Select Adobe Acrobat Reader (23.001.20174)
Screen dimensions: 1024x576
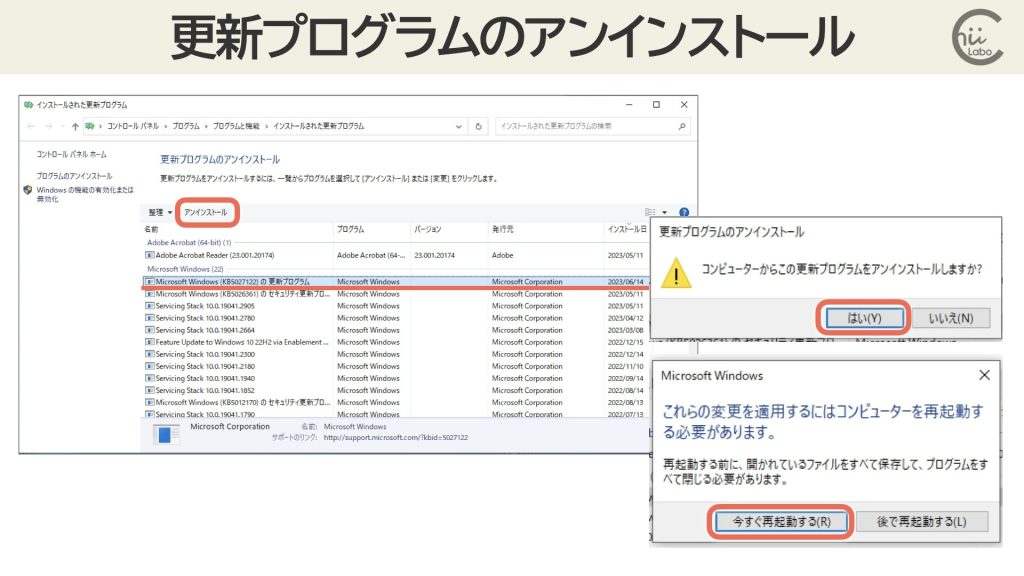click(x=396, y=255)
